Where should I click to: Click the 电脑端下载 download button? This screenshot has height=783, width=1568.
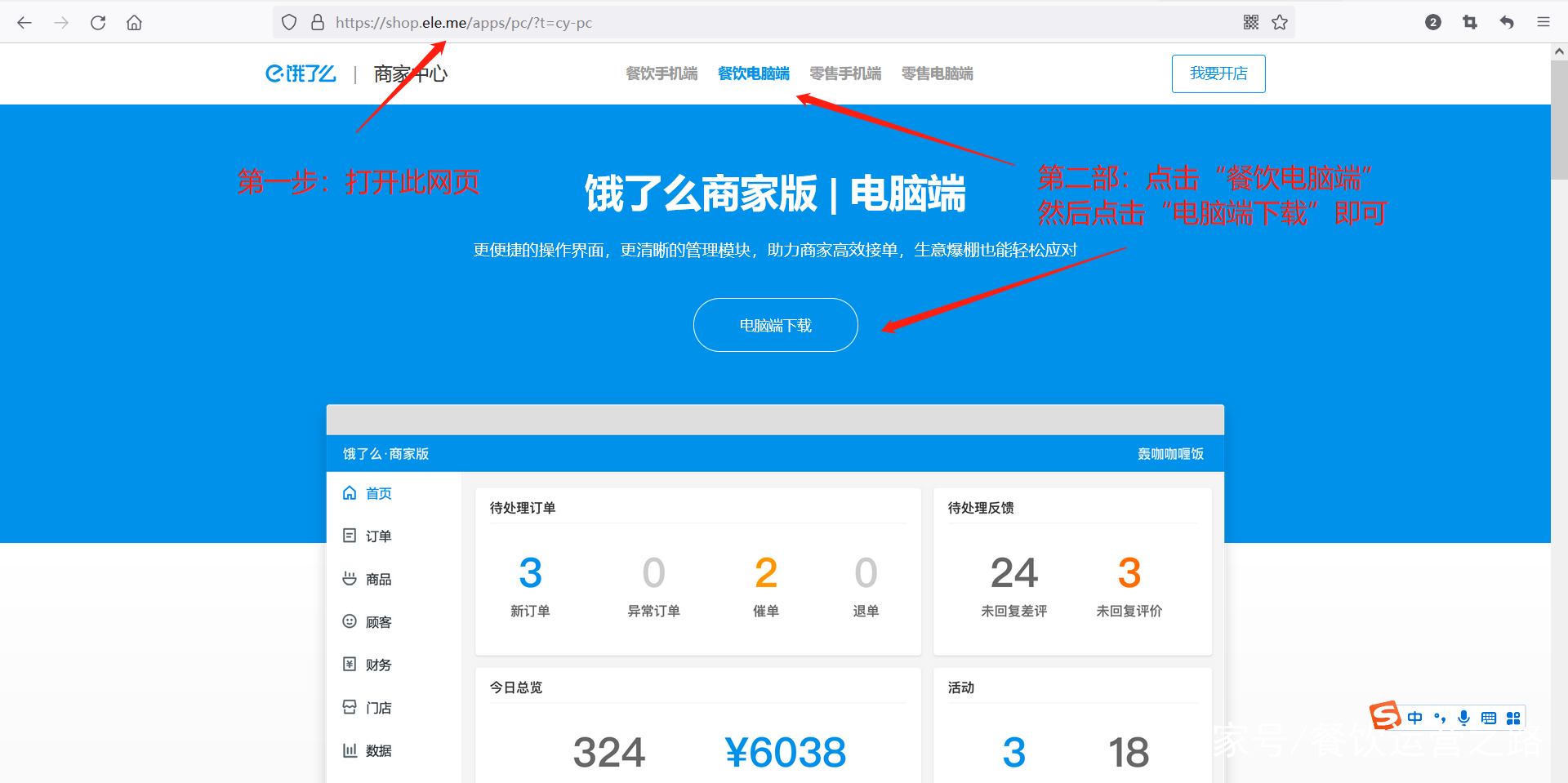[x=776, y=325]
